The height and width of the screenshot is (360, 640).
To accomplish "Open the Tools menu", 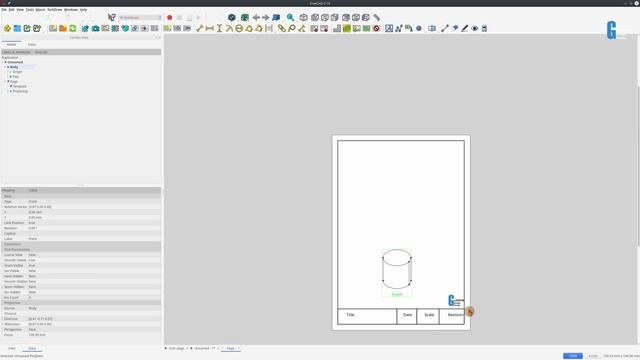I will point(30,9).
